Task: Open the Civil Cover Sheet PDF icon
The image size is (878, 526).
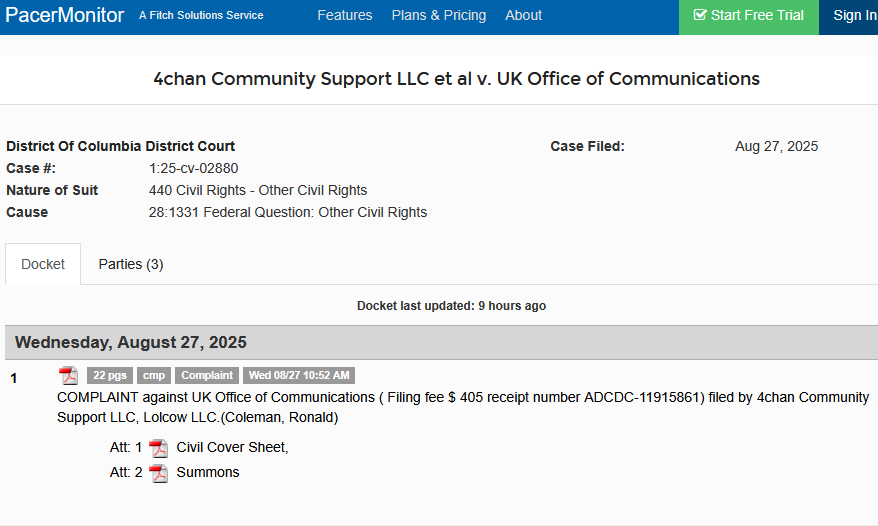Action: pyautogui.click(x=158, y=448)
